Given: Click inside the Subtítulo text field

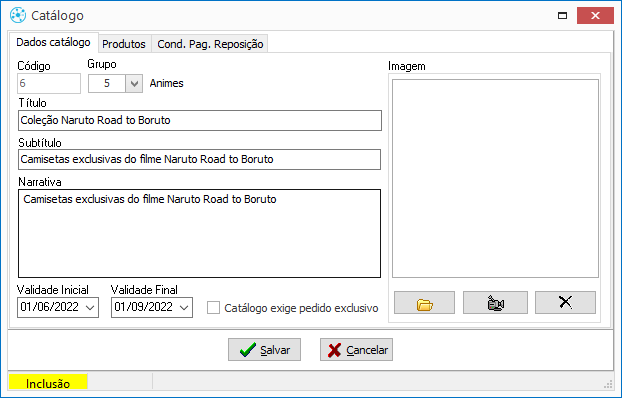Looking at the screenshot, I should 200,160.
